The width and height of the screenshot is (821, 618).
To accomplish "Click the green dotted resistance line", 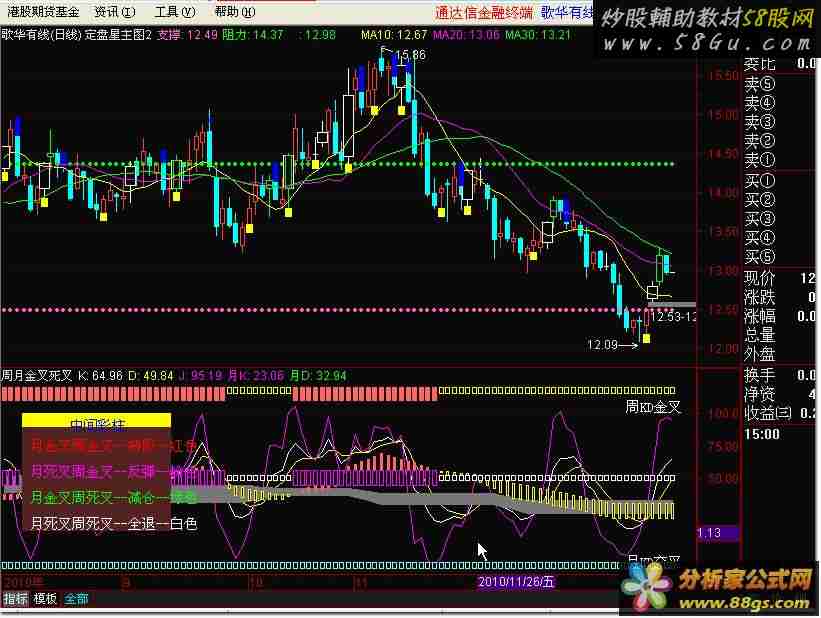I will tap(337, 164).
